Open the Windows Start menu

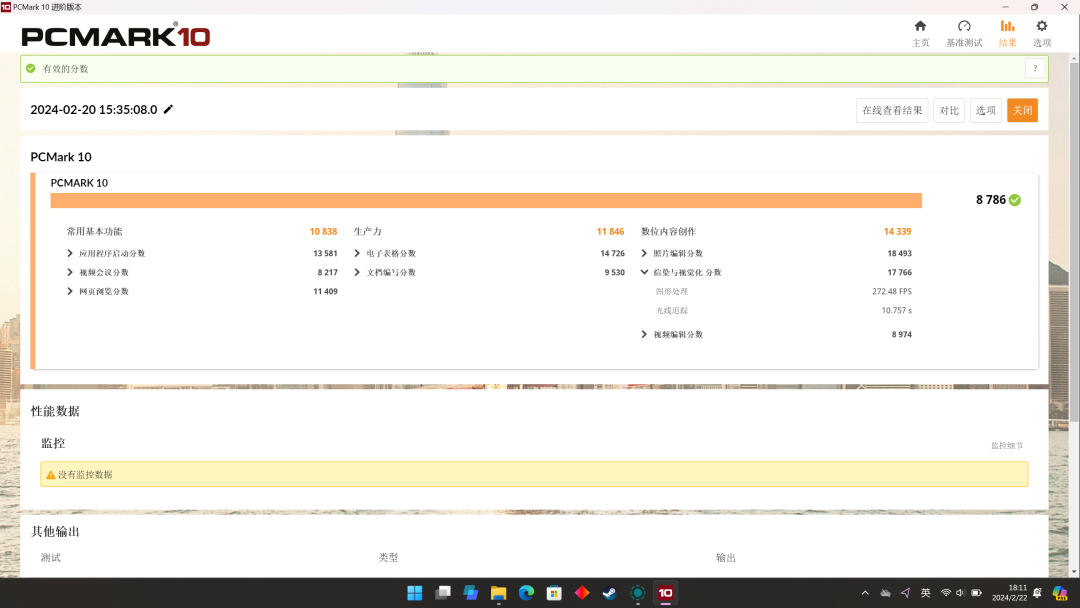point(415,593)
